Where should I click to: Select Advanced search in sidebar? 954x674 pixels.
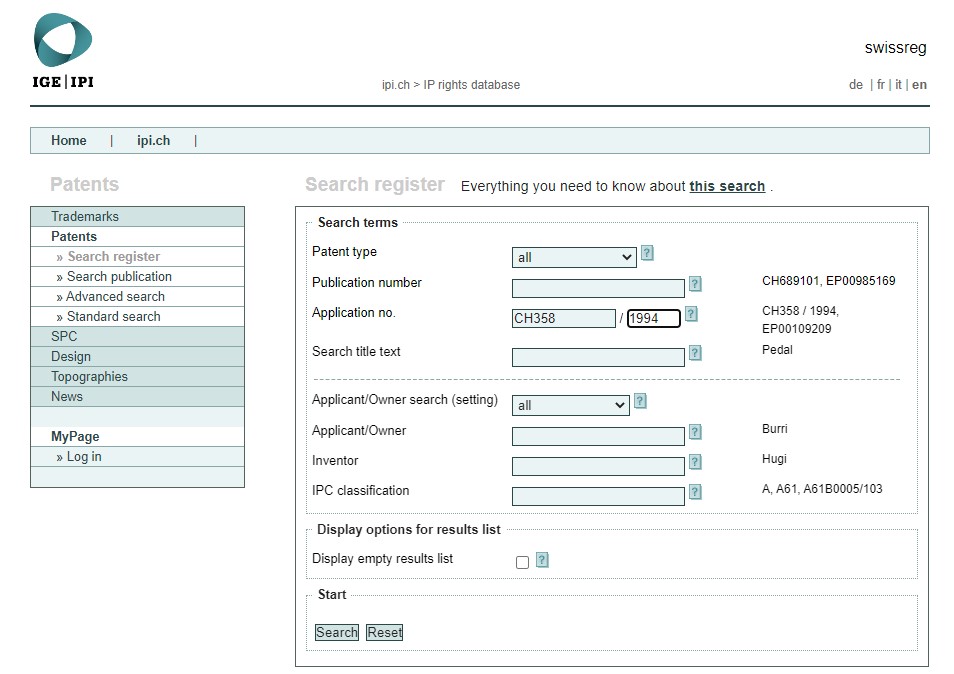pos(138,297)
